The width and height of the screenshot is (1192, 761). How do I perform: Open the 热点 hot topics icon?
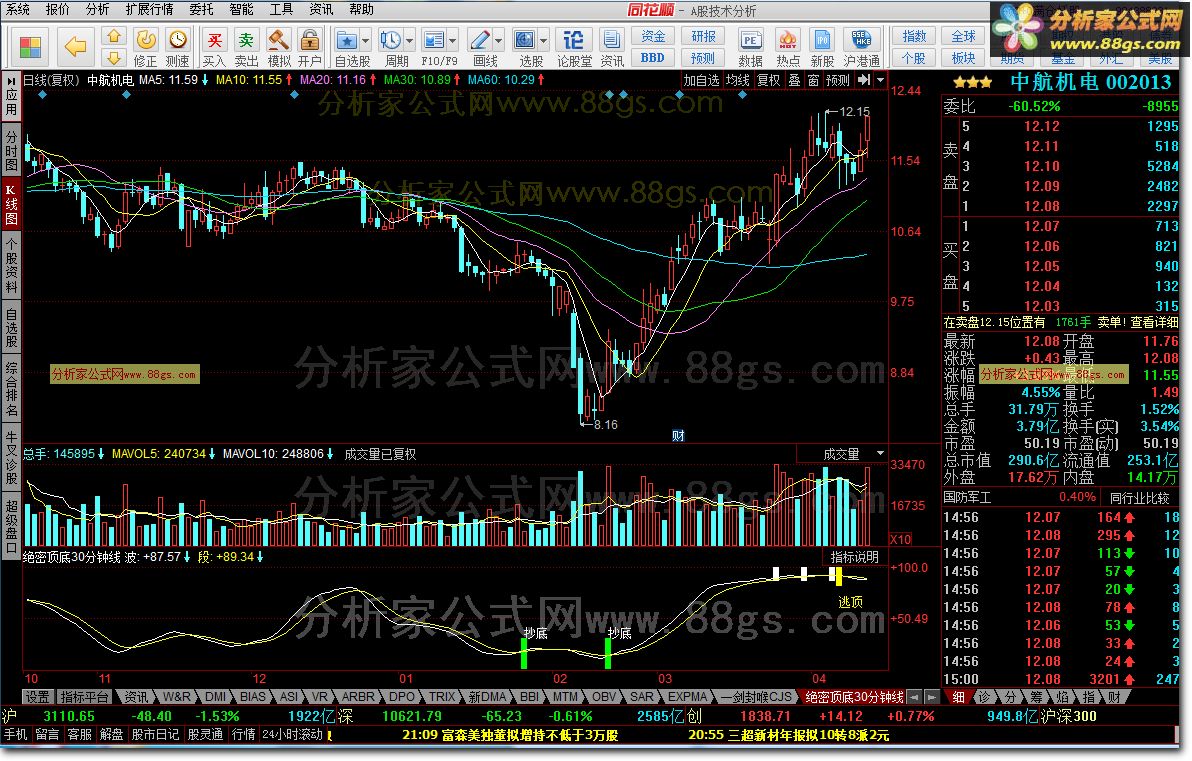tap(788, 48)
